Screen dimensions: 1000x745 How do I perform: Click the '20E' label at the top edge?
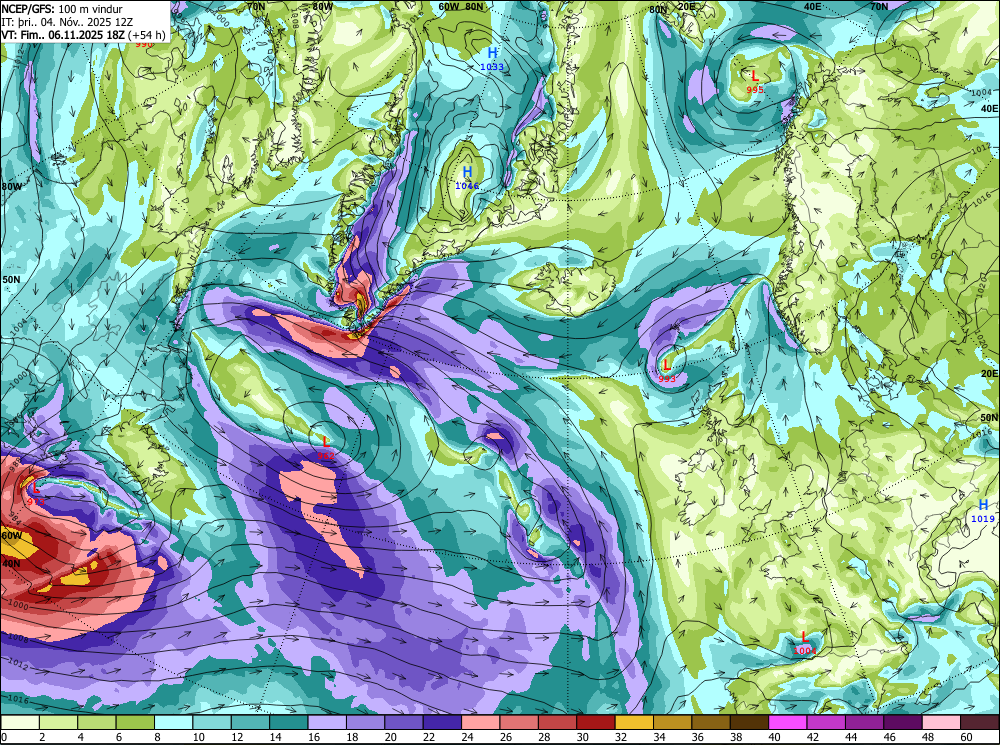coord(686,7)
